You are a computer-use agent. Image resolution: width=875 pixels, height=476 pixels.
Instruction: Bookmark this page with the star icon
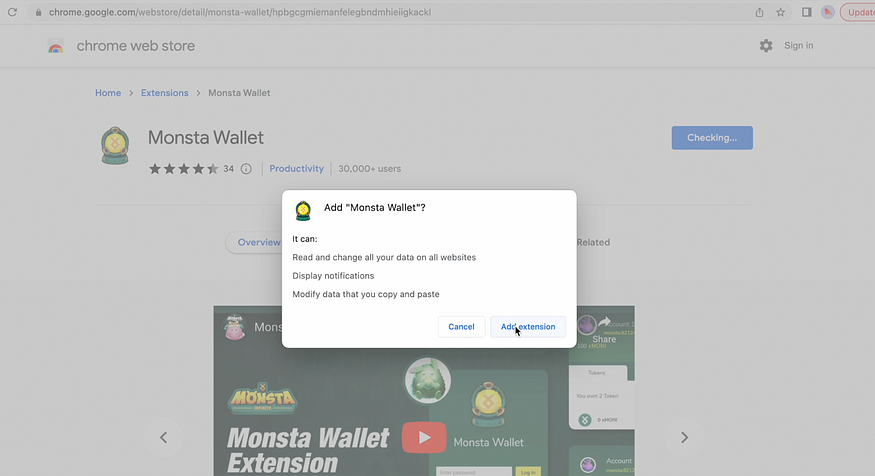(x=781, y=12)
